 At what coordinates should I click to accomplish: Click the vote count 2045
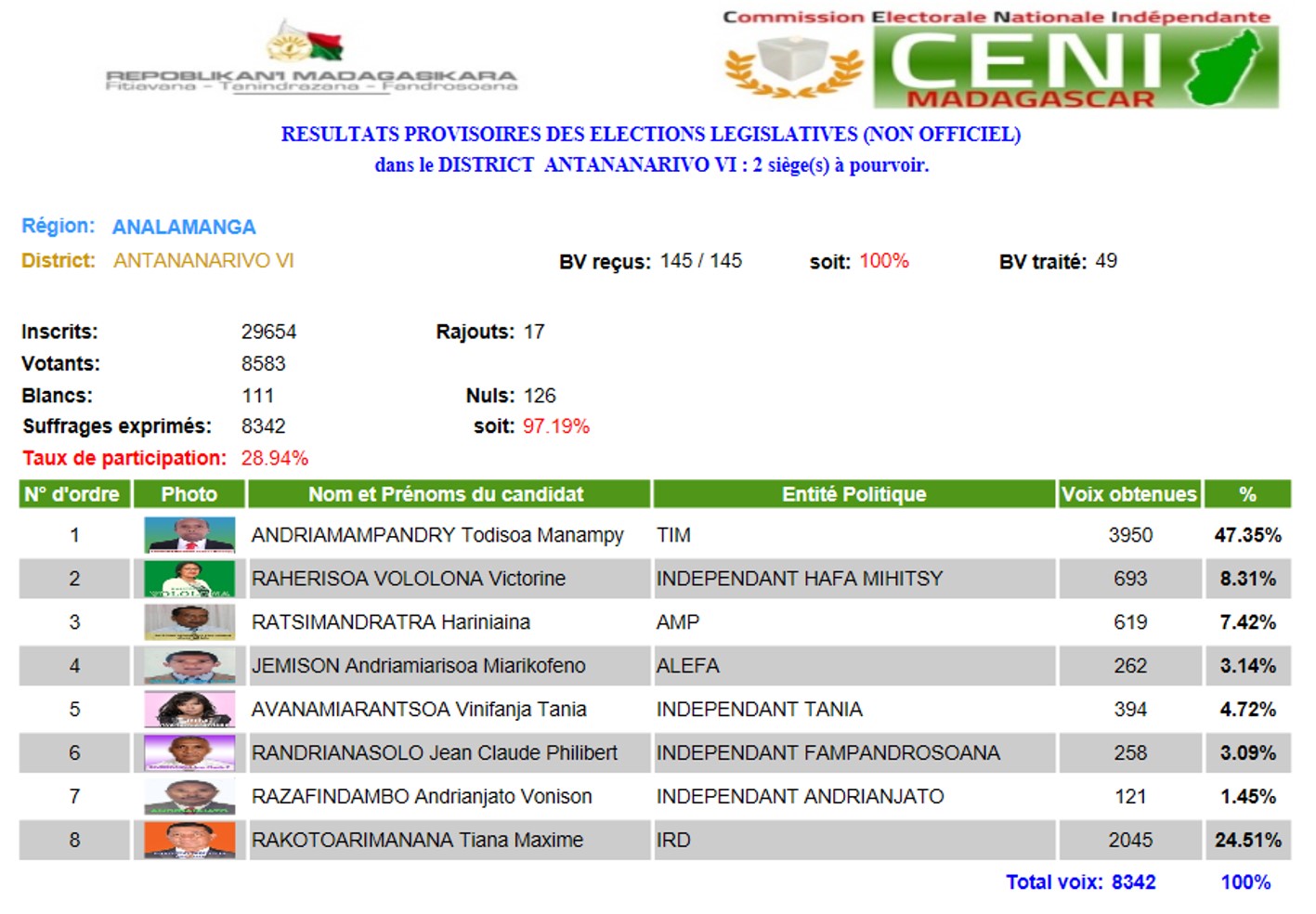(x=1130, y=841)
